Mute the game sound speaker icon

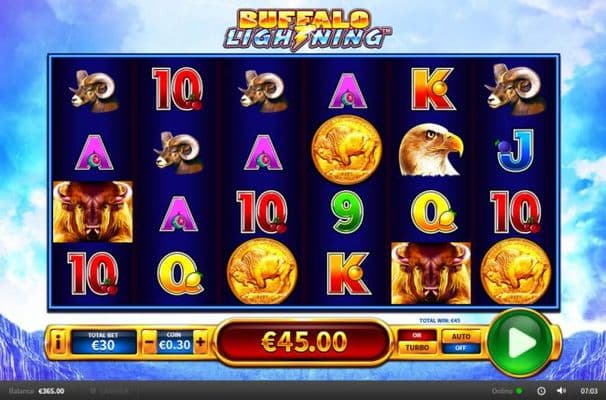561,391
